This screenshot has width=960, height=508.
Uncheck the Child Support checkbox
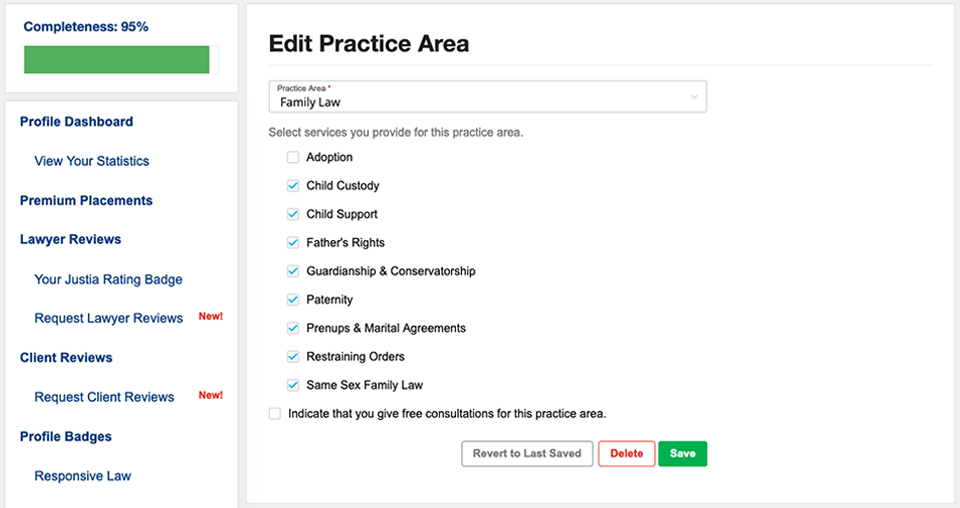click(293, 214)
